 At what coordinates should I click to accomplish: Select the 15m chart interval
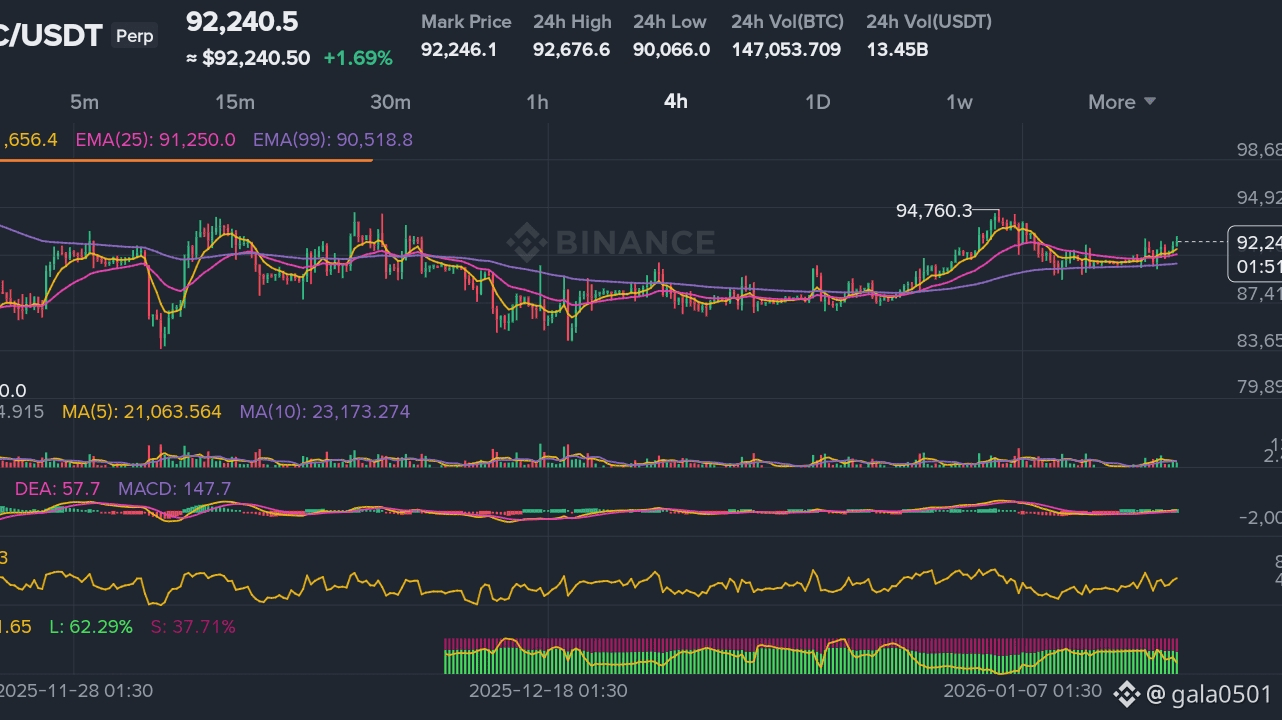[234, 102]
